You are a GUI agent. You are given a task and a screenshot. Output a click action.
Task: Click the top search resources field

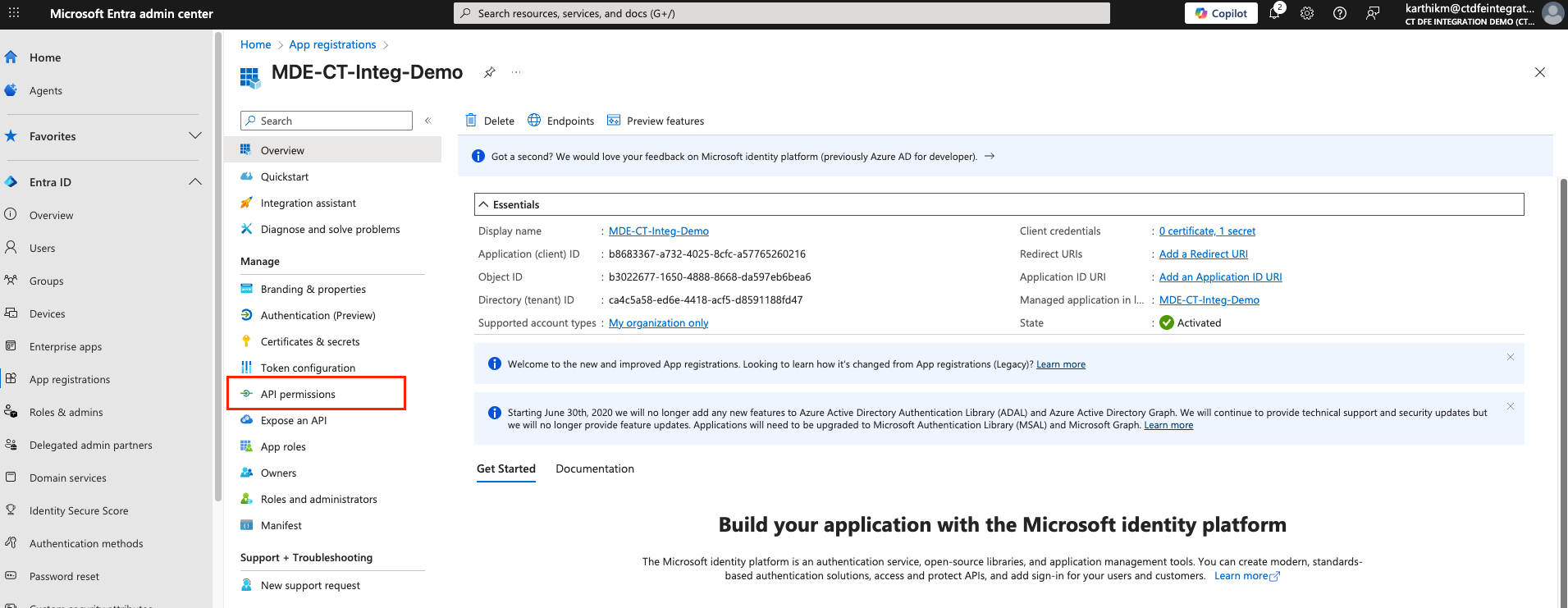[781, 13]
